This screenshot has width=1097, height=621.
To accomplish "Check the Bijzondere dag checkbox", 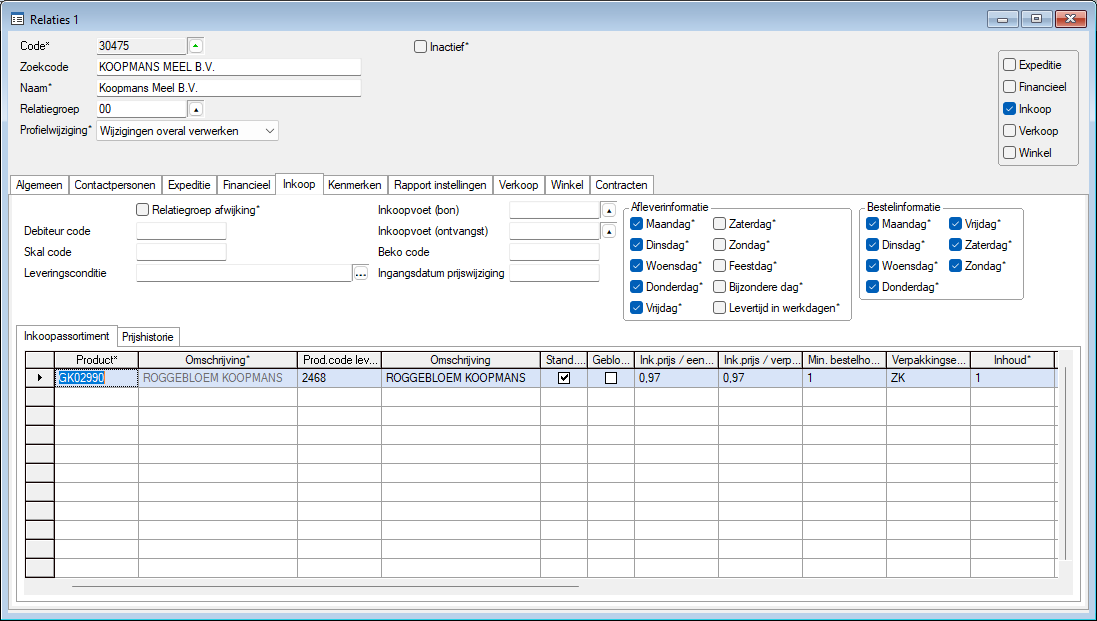I will 719,287.
